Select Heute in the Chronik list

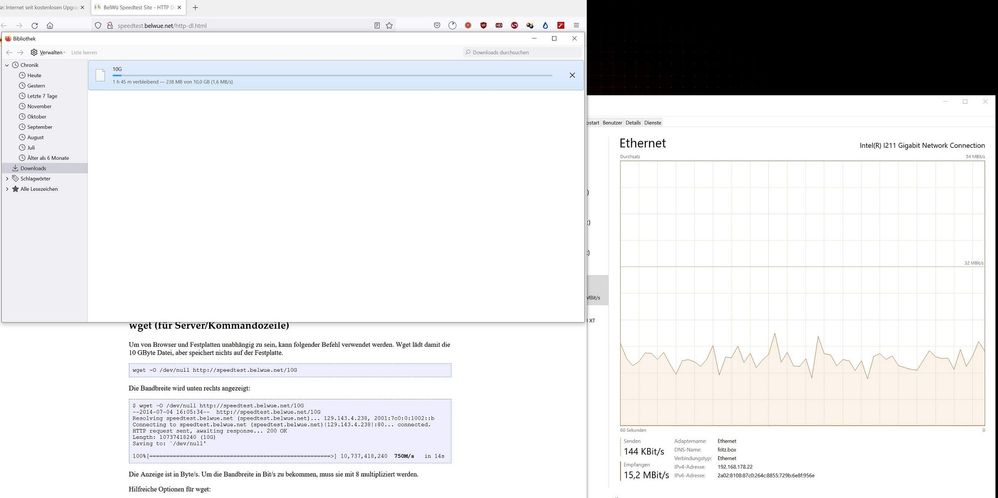(x=34, y=75)
